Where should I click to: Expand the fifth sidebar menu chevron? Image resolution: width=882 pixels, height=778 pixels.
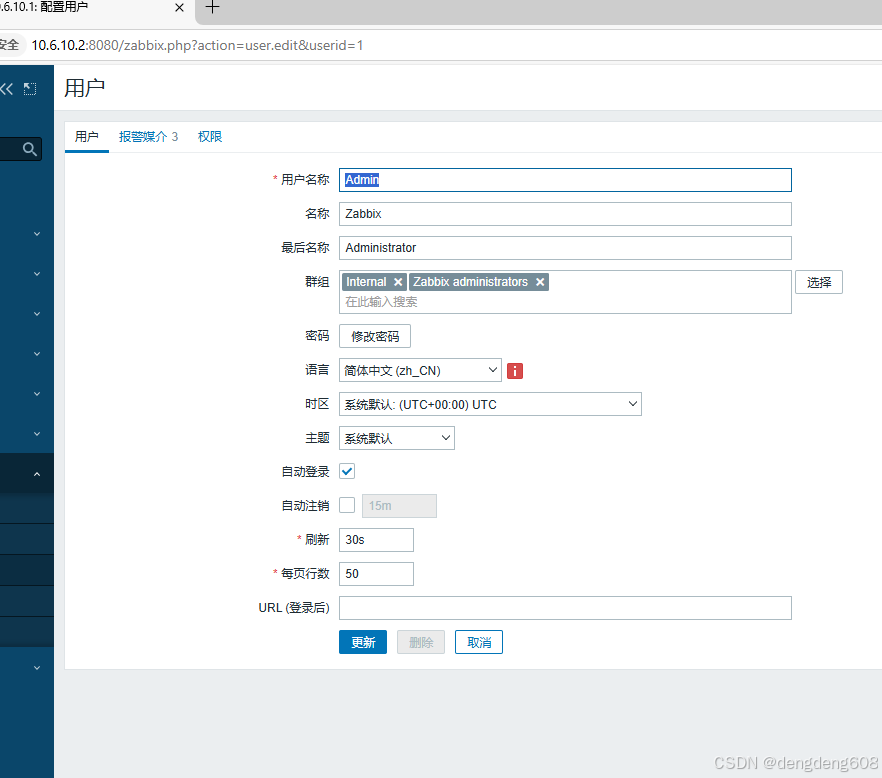pos(37,393)
